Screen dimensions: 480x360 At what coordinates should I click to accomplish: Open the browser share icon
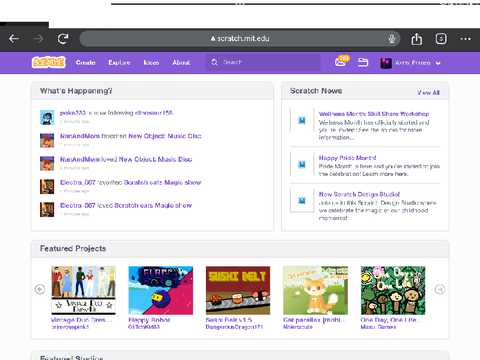coord(416,39)
